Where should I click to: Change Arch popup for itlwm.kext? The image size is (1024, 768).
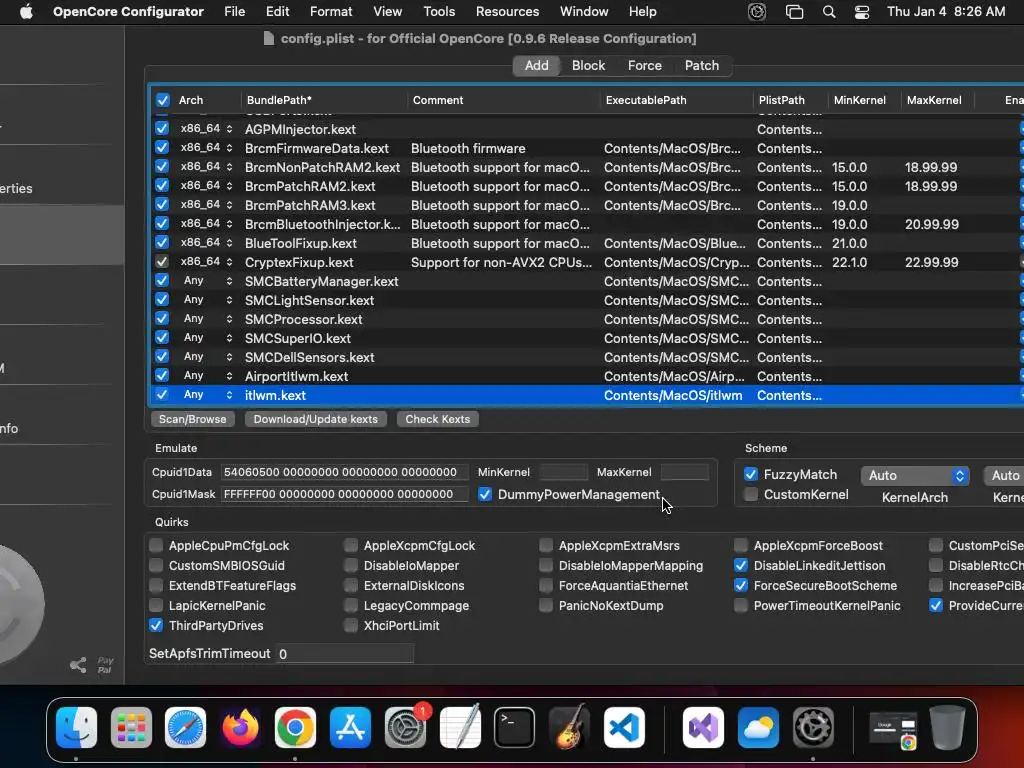click(206, 394)
